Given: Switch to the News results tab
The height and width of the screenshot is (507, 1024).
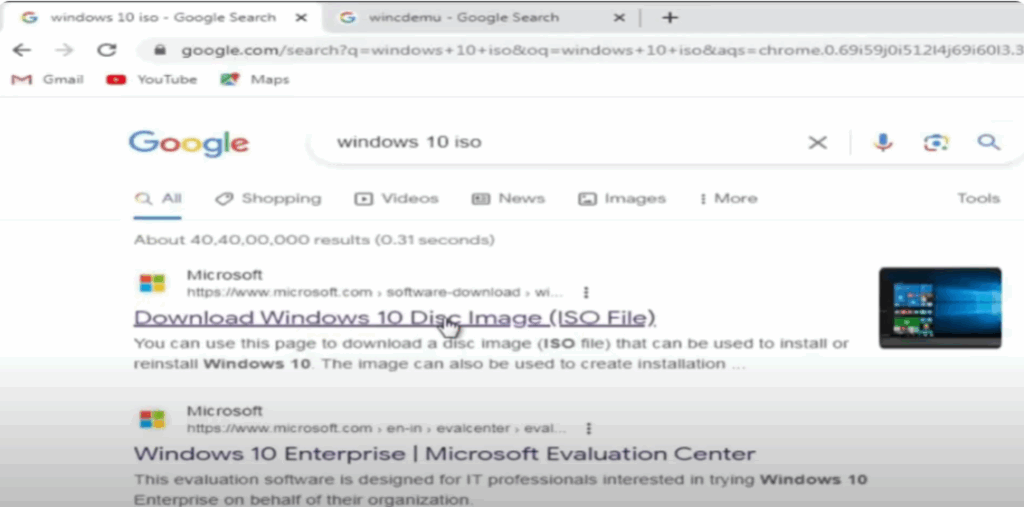Looking at the screenshot, I should tap(508, 199).
